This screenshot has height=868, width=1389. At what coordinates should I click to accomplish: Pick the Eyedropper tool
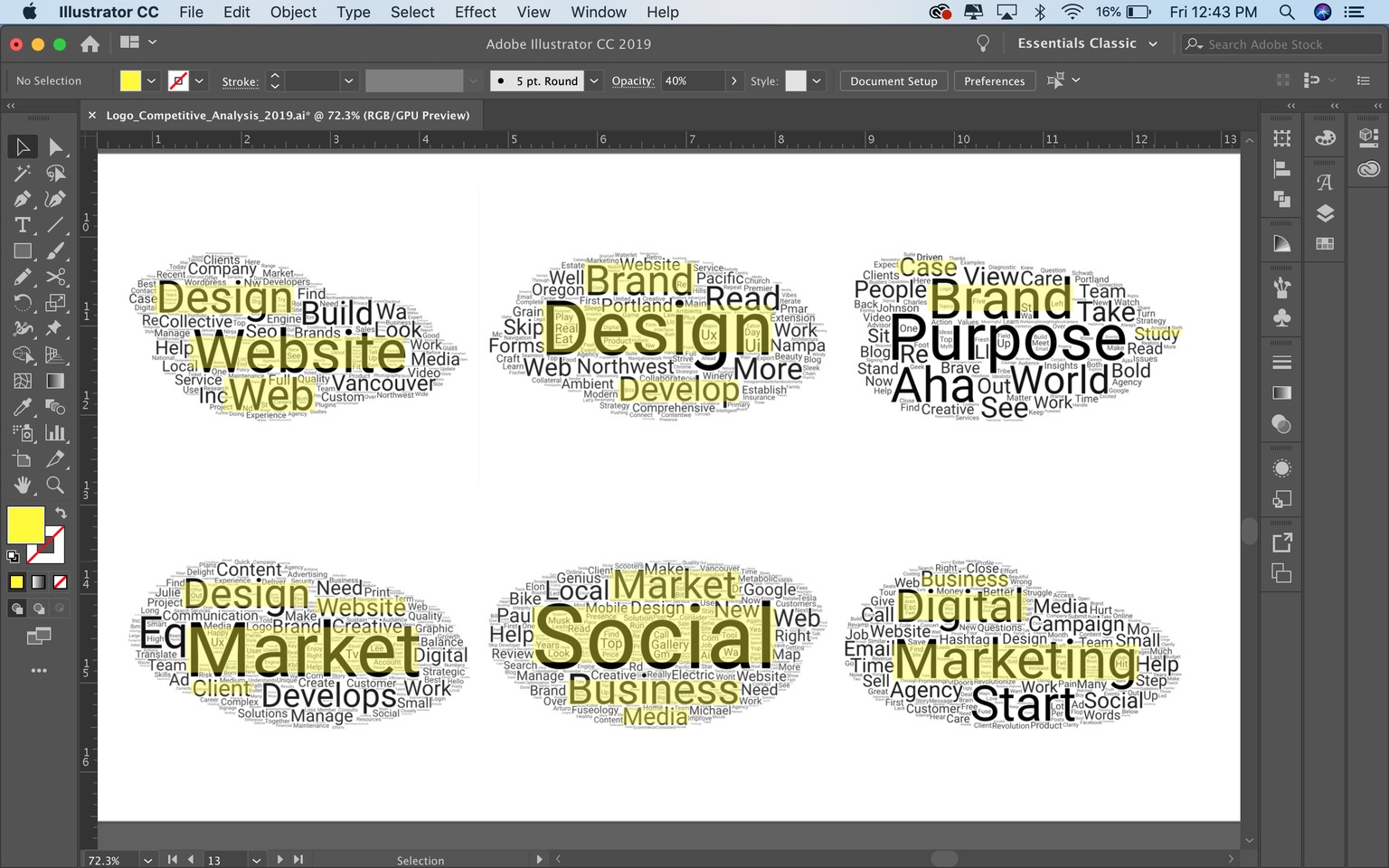tap(23, 407)
